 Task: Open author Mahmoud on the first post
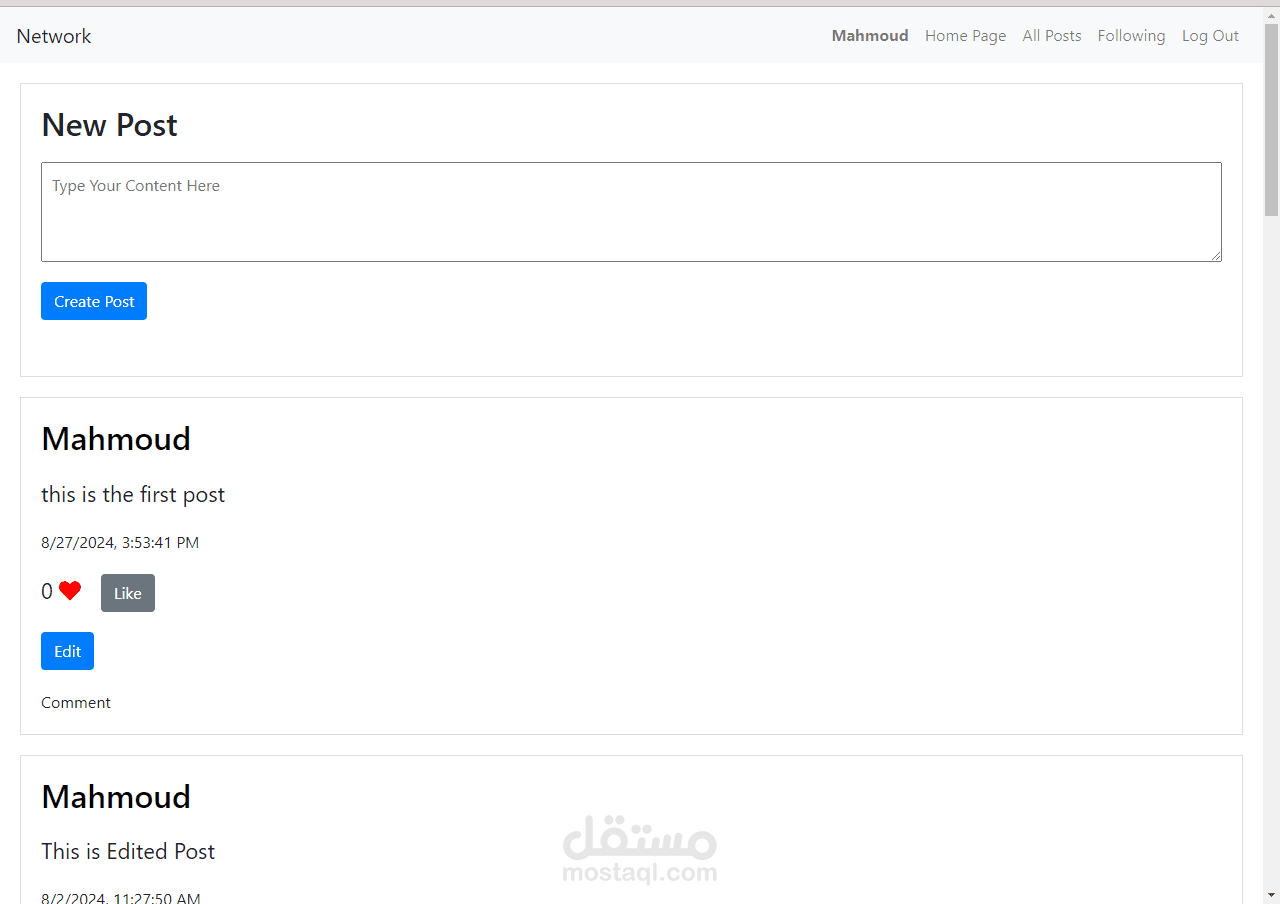tap(116, 439)
